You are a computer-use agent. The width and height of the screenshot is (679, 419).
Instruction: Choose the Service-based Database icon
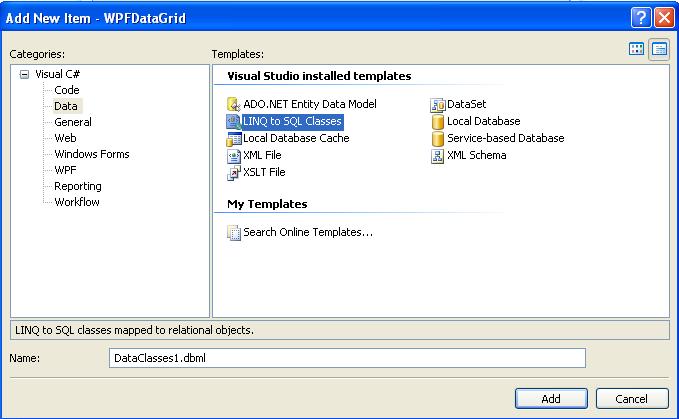(x=438, y=138)
